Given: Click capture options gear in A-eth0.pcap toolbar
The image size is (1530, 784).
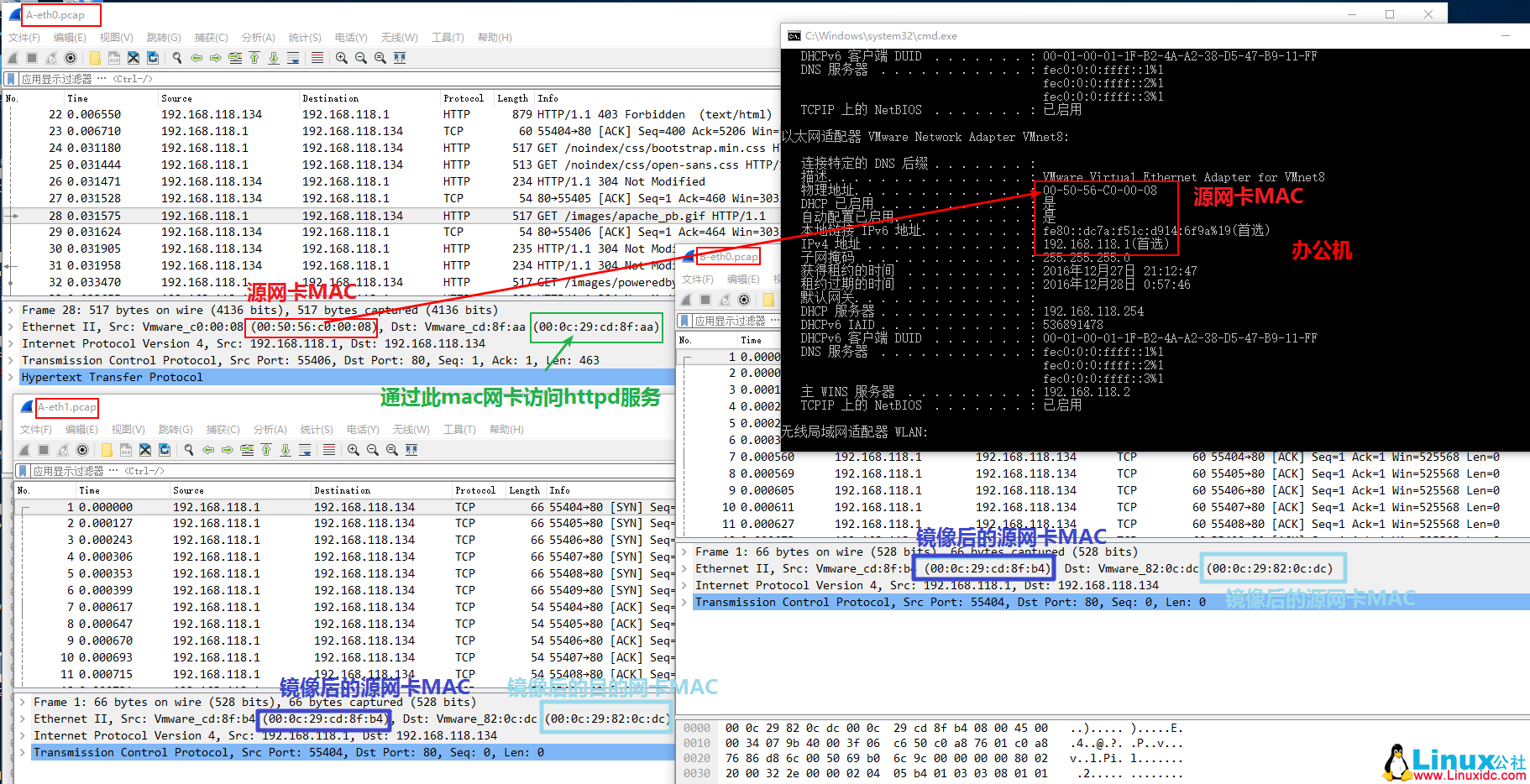Looking at the screenshot, I should pyautogui.click(x=71, y=58).
